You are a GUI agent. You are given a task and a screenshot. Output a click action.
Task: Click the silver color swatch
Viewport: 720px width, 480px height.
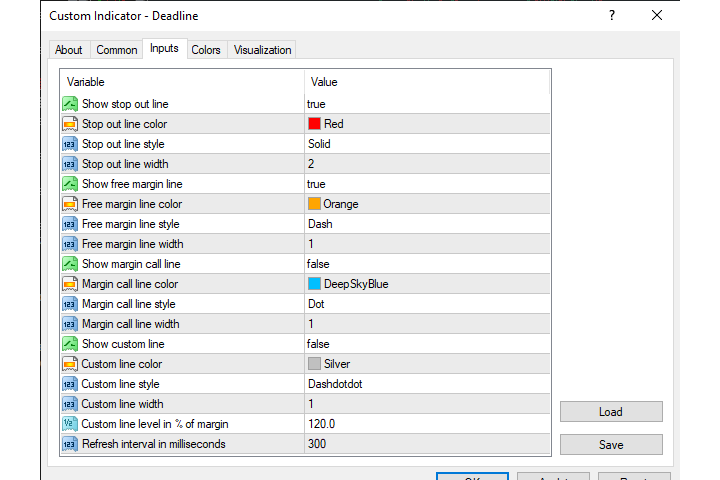point(314,363)
